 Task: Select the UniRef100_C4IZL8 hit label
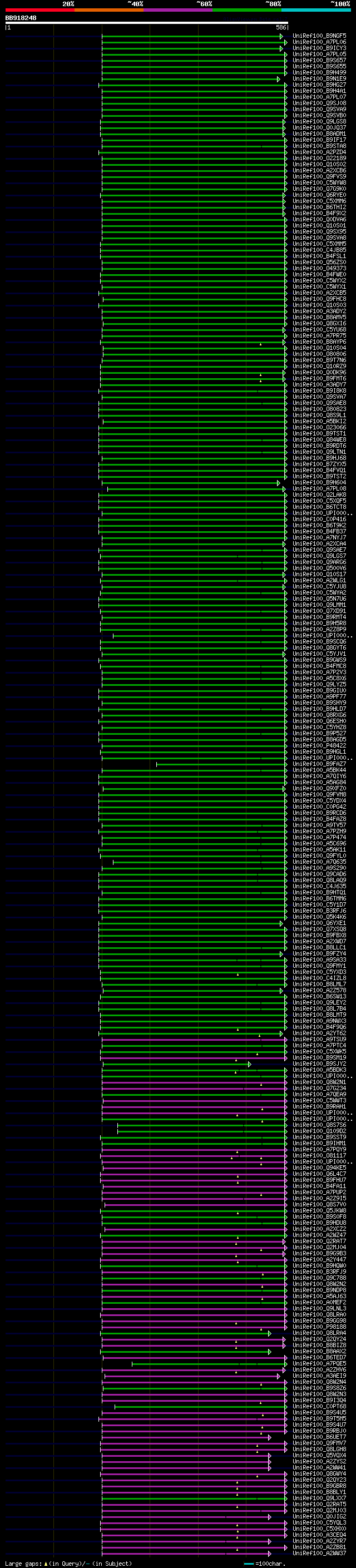tap(319, 979)
